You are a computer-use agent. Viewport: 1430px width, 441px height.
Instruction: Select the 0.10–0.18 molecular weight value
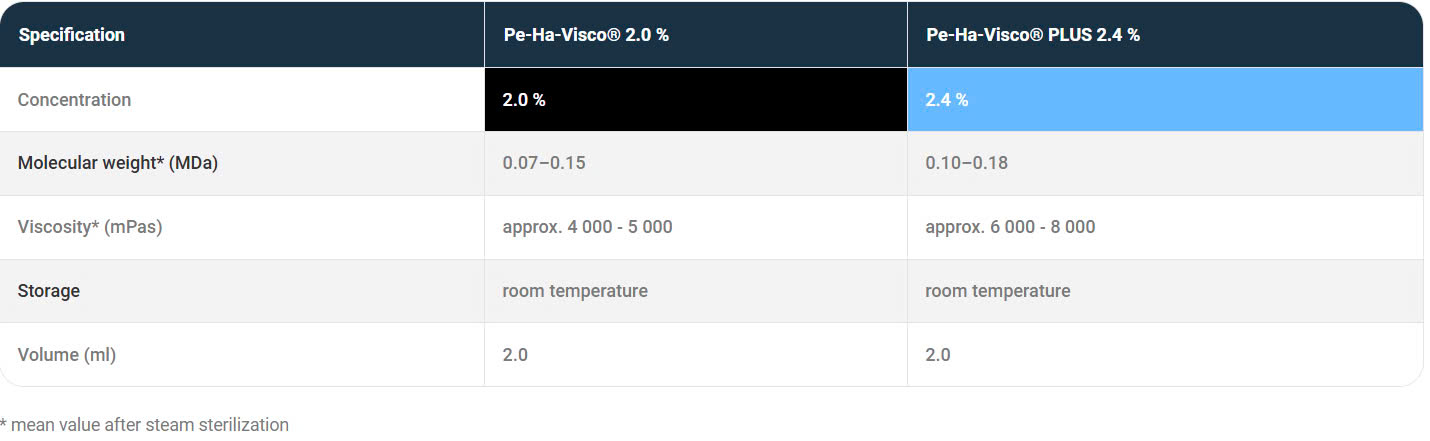click(967, 163)
